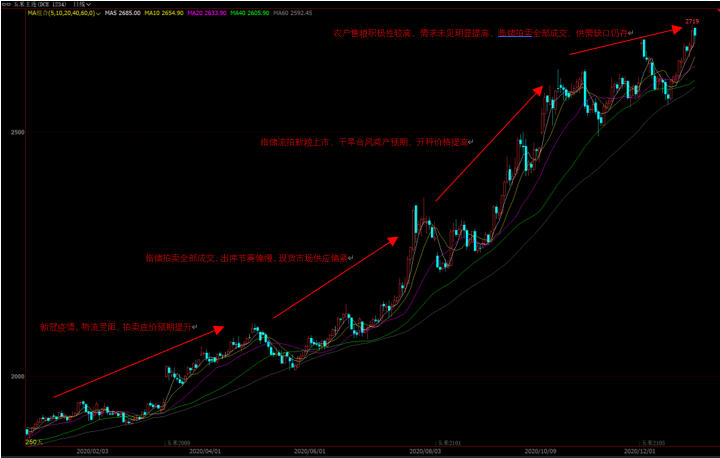This screenshot has height=458, width=720.
Task: Click the 2020/10/09 date label
Action: (x=540, y=451)
